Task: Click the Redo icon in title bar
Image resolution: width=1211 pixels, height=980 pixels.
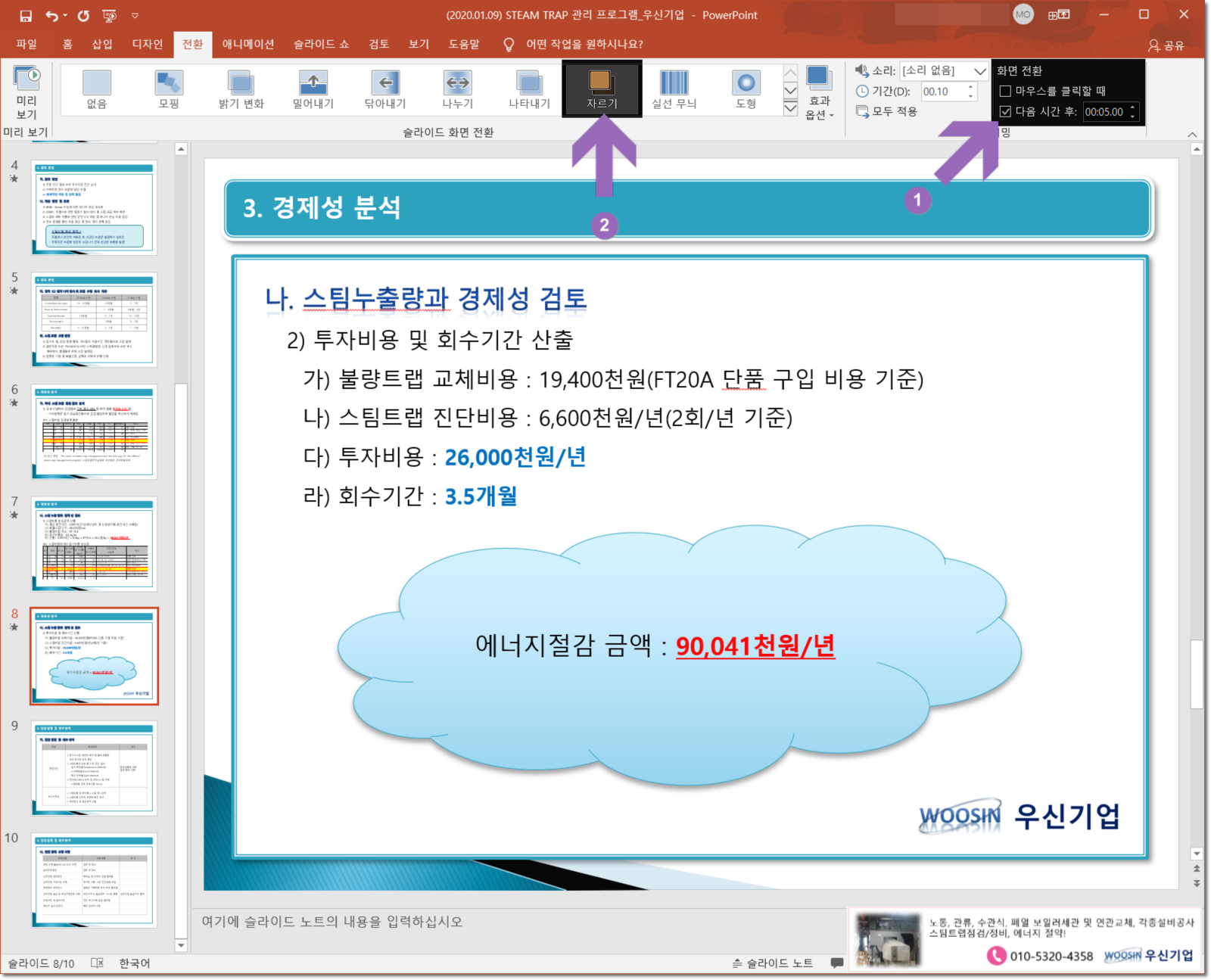Action: click(83, 15)
